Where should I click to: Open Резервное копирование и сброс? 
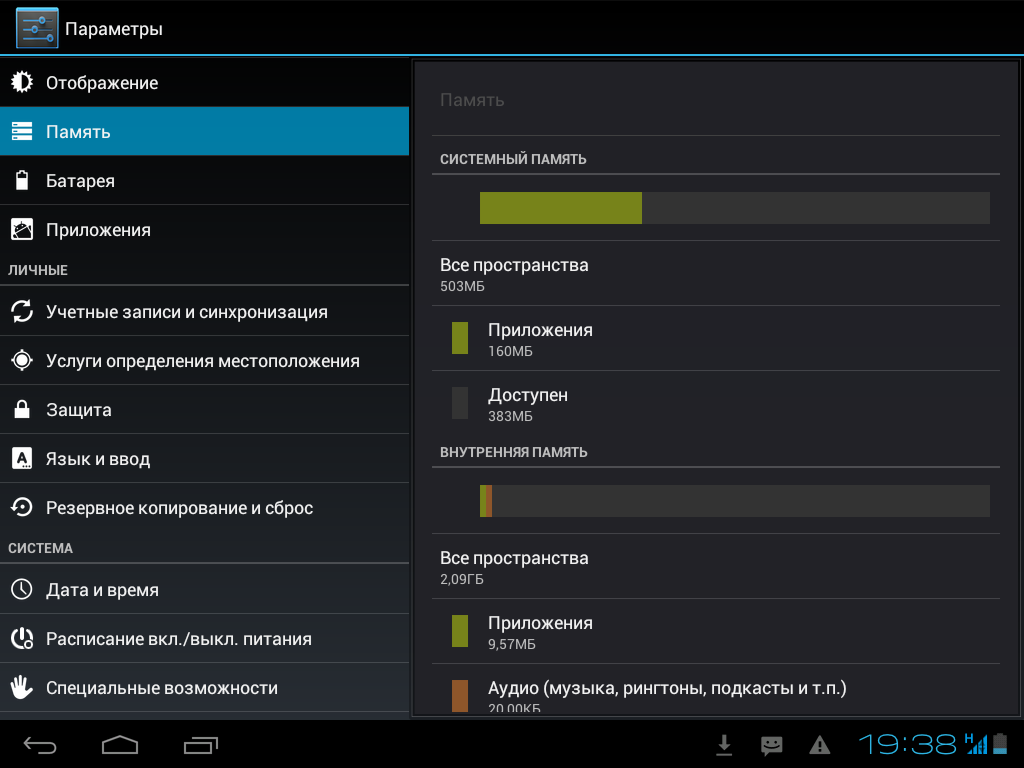pyautogui.click(x=204, y=507)
